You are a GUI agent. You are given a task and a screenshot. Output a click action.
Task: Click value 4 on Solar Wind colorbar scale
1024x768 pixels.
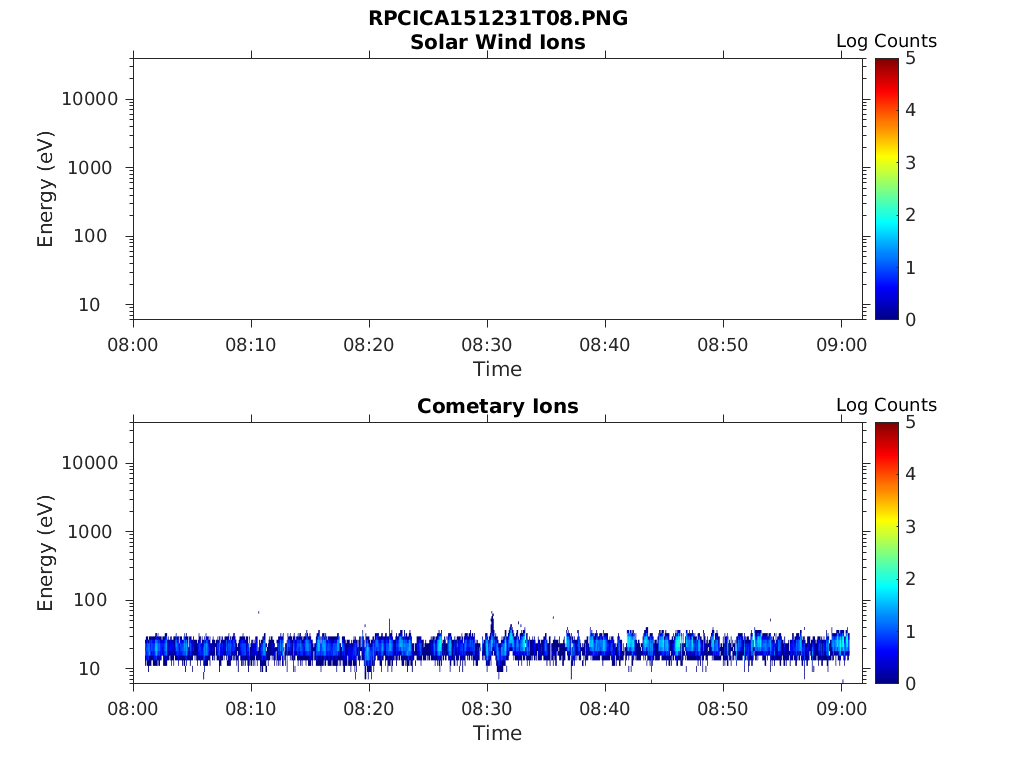910,110
